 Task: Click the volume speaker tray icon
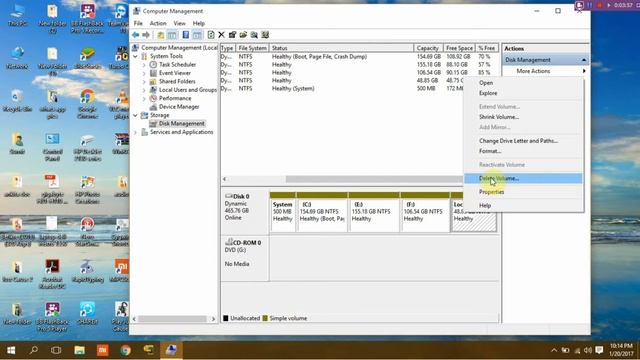coord(588,350)
